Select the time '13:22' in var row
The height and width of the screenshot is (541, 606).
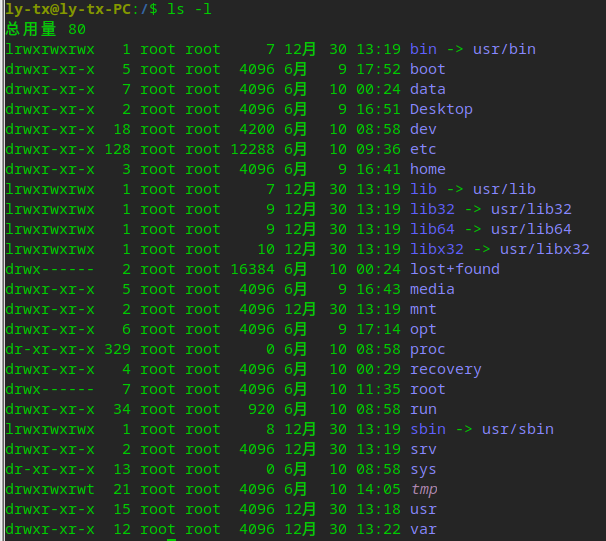[378, 529]
